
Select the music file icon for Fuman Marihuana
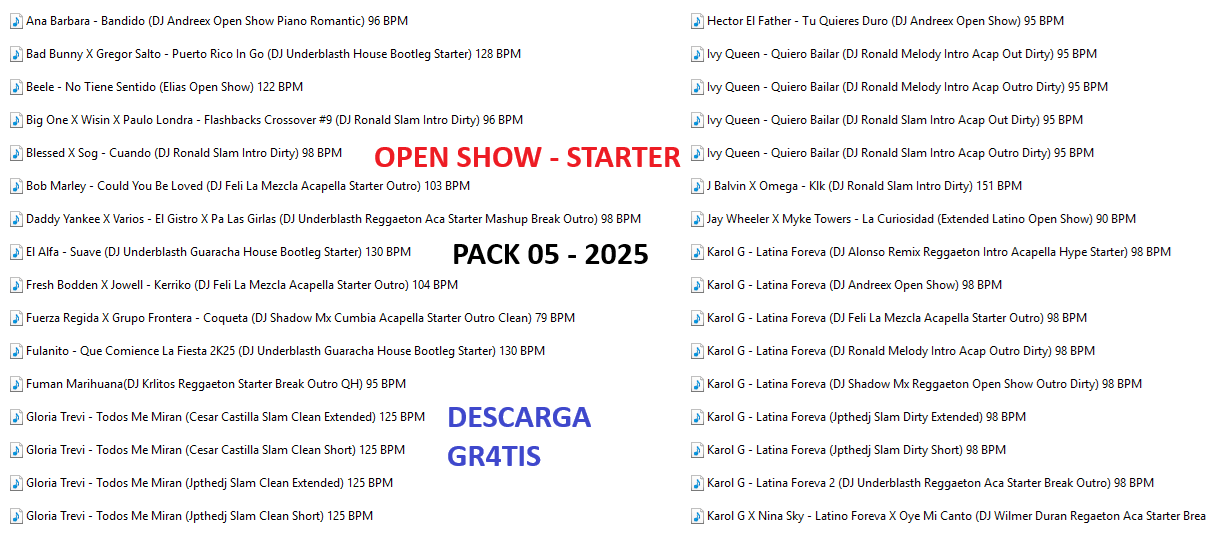pyautogui.click(x=16, y=384)
